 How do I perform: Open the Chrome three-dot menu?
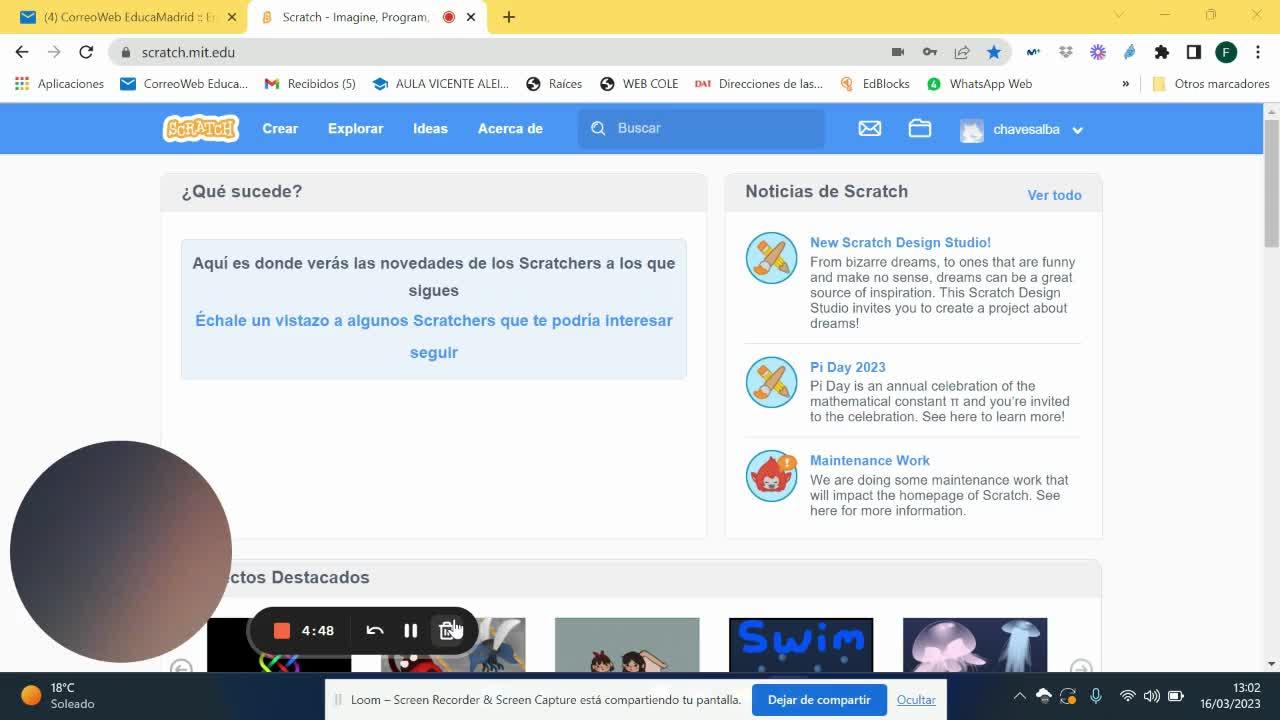pos(1257,52)
